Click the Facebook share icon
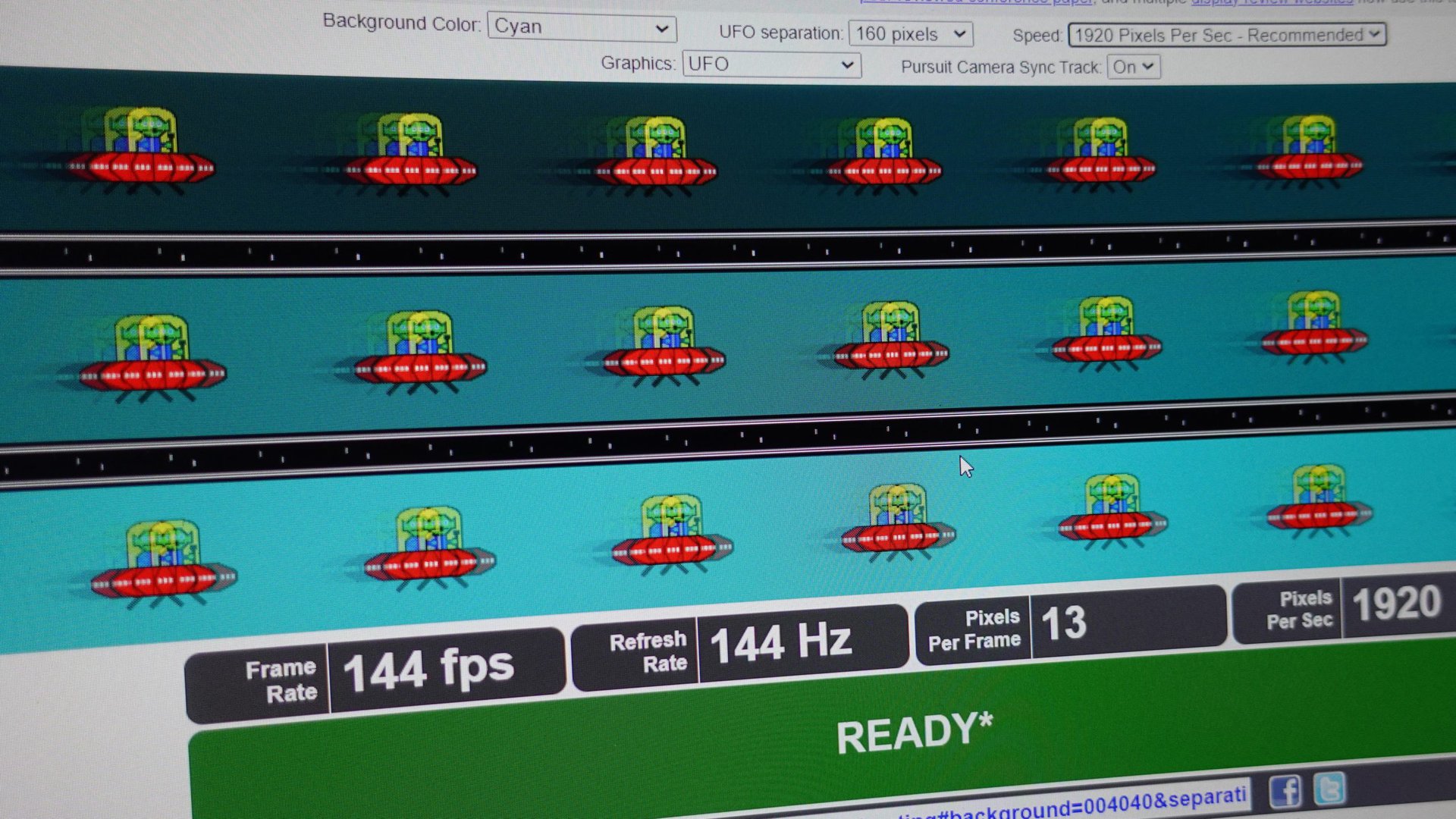The image size is (1456, 819). (x=1284, y=792)
